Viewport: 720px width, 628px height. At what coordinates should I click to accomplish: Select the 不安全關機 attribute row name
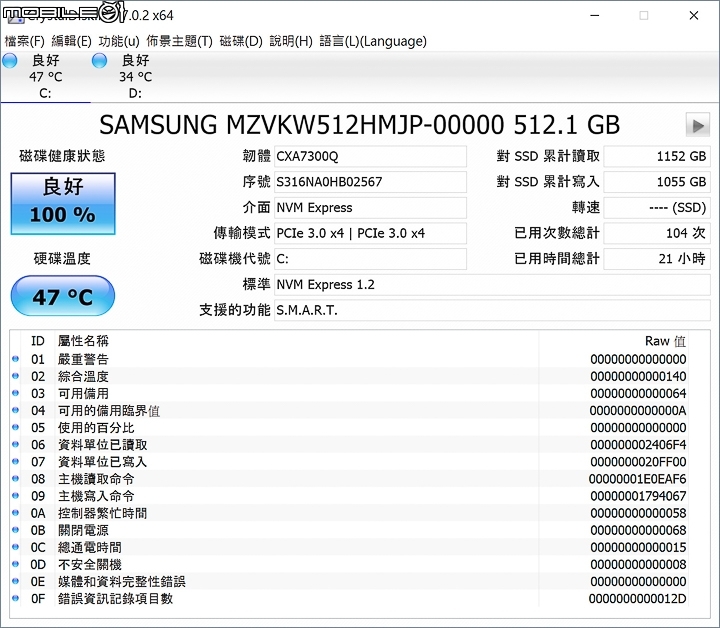90,565
